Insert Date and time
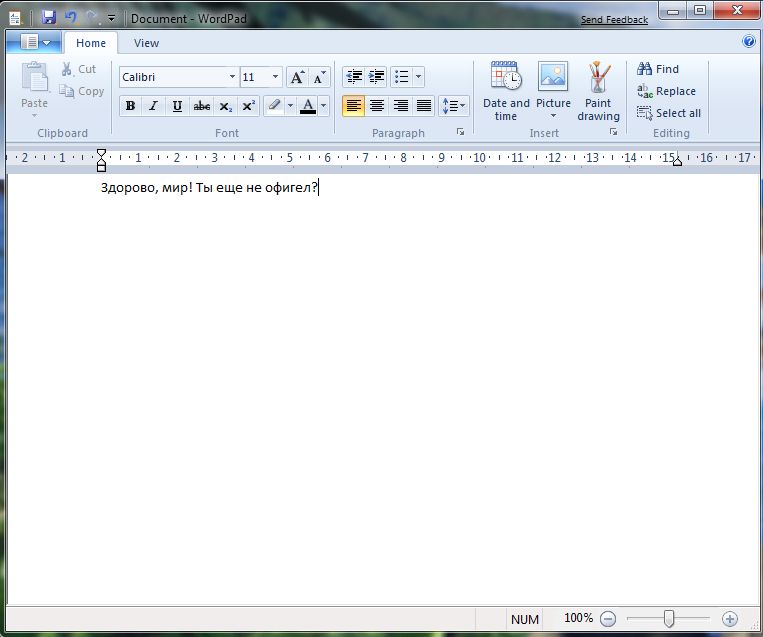Image resolution: width=763 pixels, height=637 pixels. [x=506, y=91]
